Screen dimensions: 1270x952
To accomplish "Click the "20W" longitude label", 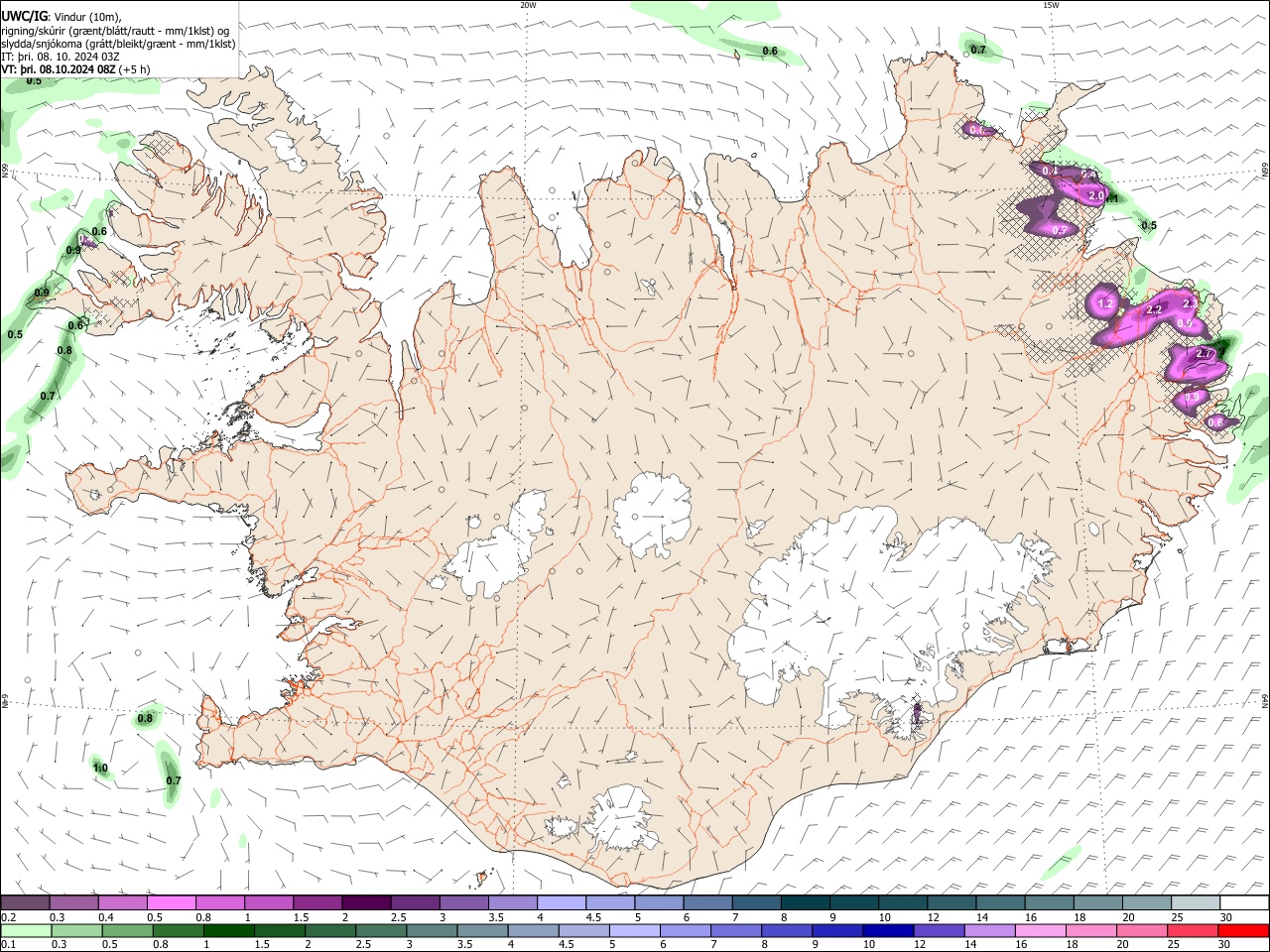I will [528, 5].
